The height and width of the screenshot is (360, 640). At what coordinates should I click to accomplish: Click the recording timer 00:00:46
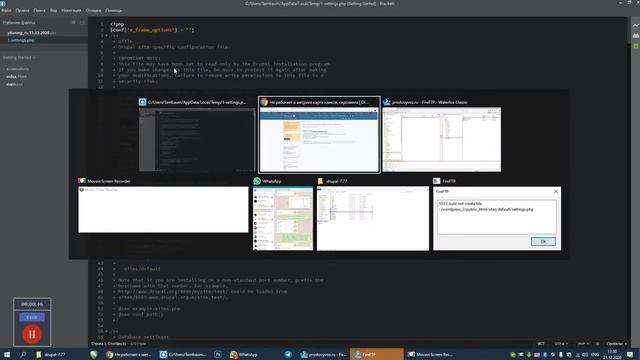32,304
